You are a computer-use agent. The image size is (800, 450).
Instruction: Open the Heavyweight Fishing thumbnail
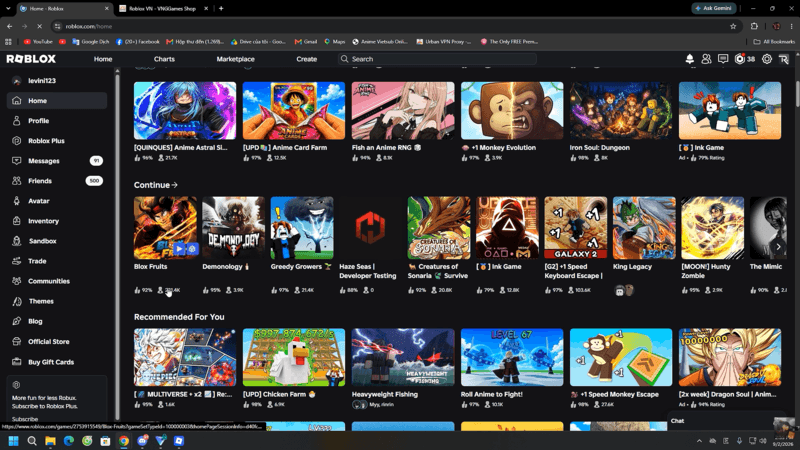click(403, 357)
